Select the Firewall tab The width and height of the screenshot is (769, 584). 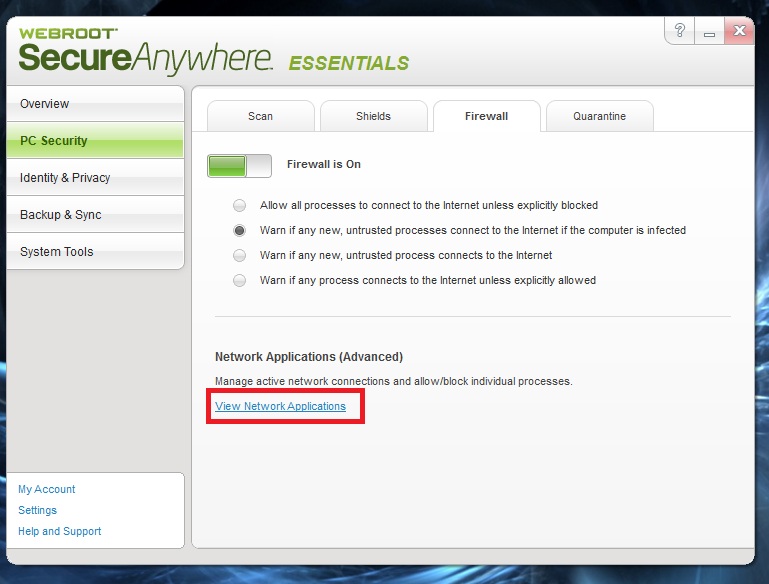tap(487, 116)
